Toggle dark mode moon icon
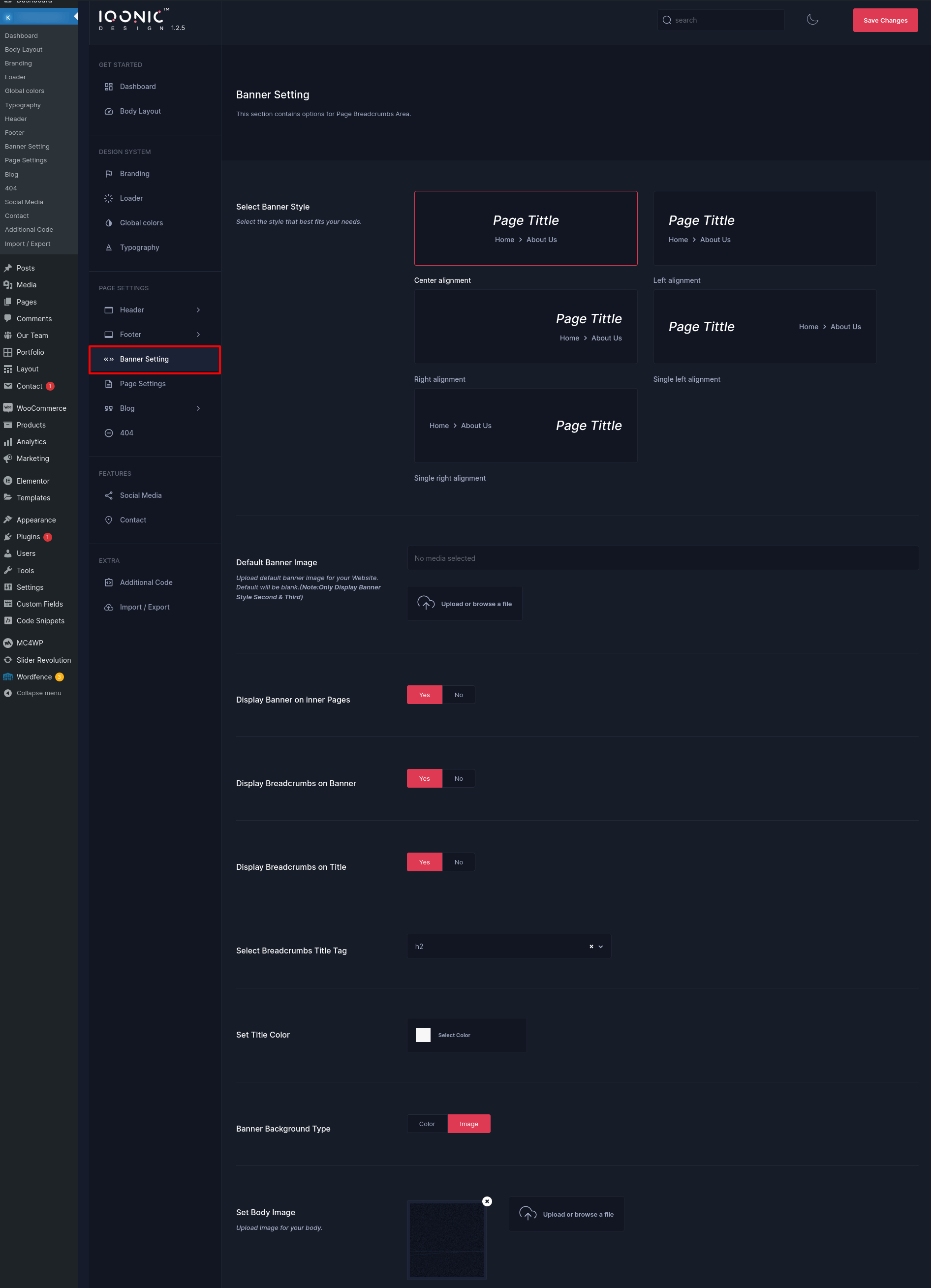Image resolution: width=931 pixels, height=1288 pixels. 812,20
